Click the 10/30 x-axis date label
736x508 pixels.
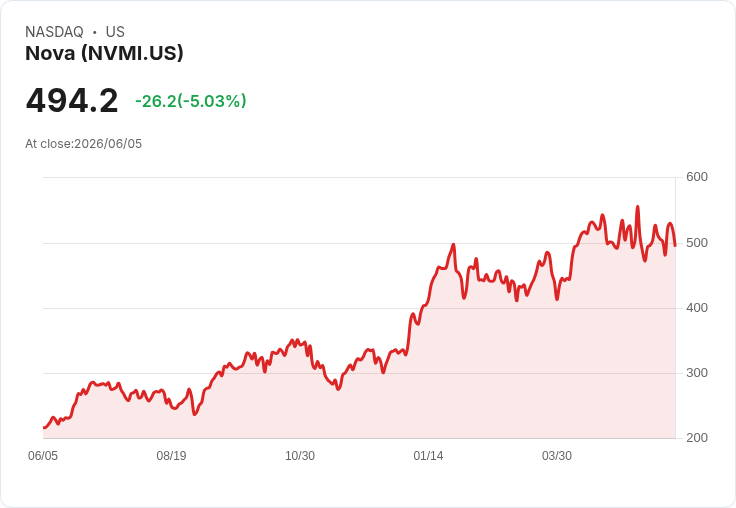(300, 456)
